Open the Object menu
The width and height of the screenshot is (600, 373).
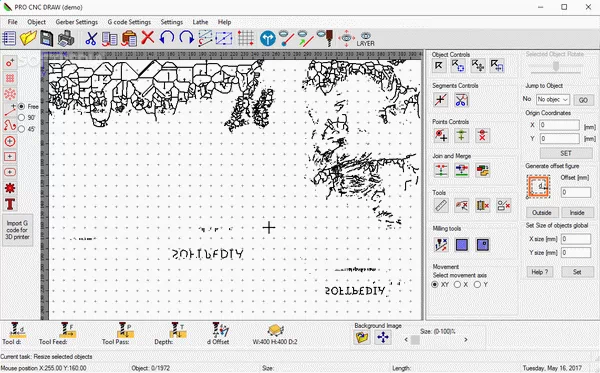[x=36, y=22]
